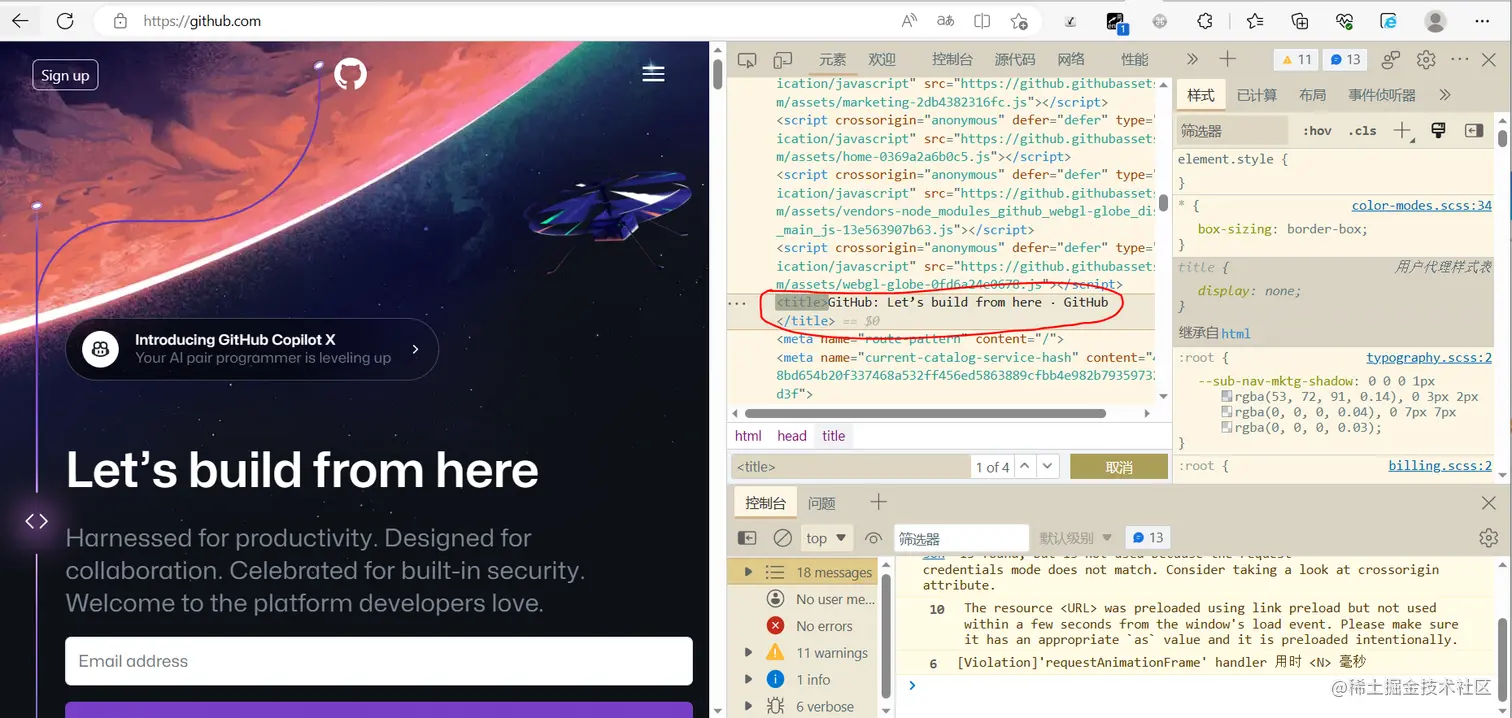Click the Read aloud icon in address bar
The image size is (1512, 718).
pyautogui.click(x=909, y=21)
